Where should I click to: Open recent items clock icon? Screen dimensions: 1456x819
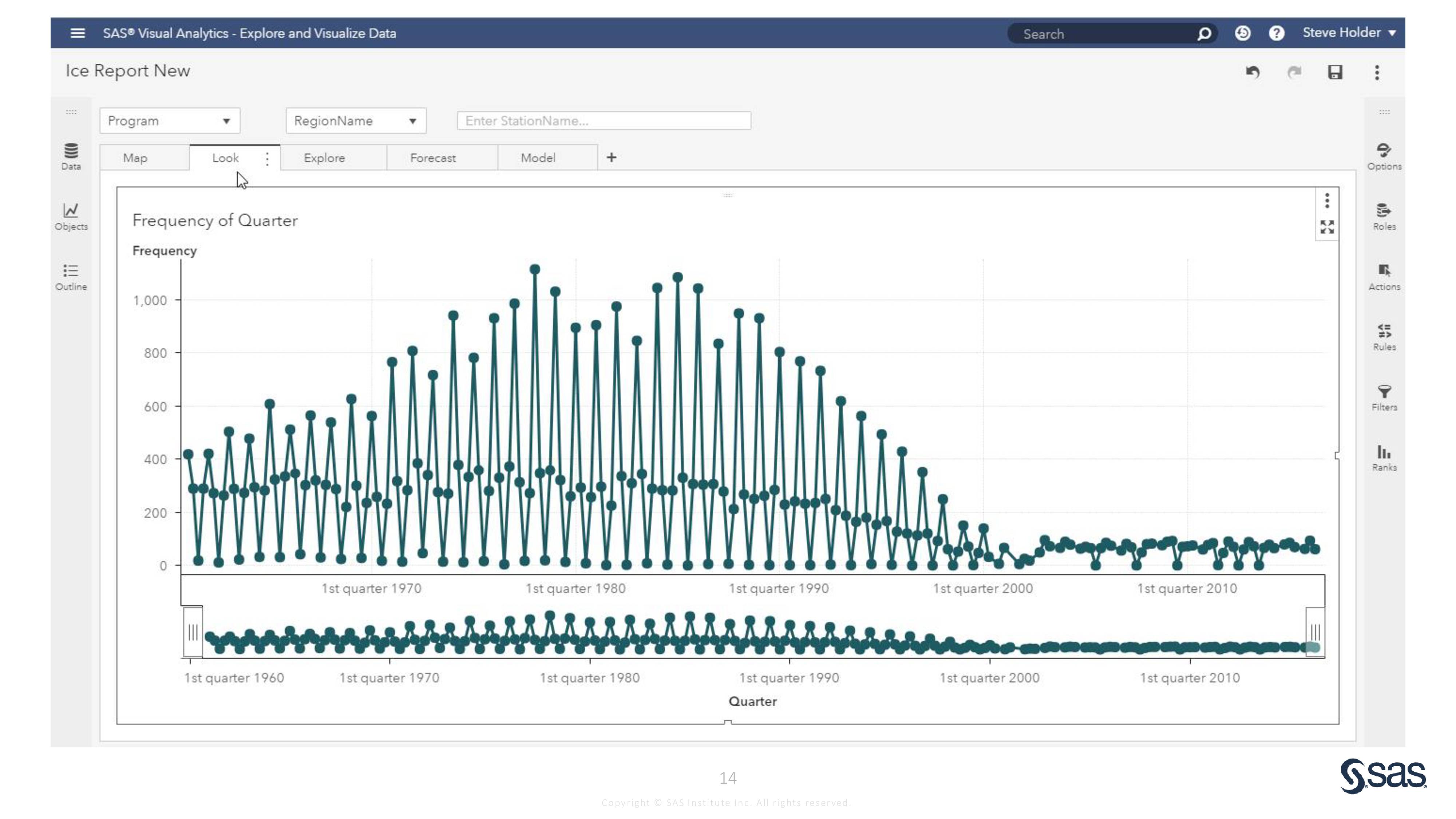[1242, 33]
